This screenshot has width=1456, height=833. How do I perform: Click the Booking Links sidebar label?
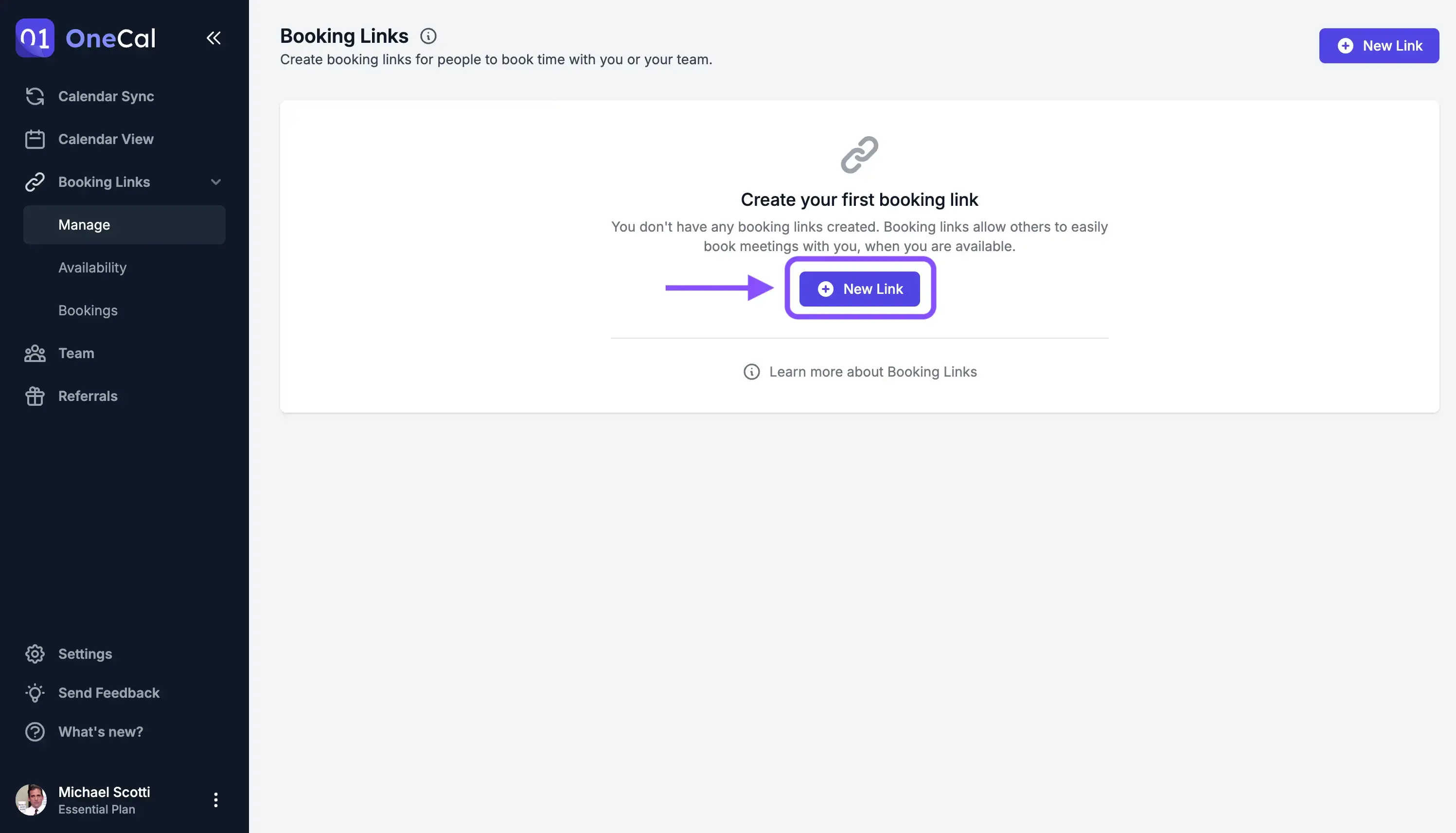click(104, 182)
